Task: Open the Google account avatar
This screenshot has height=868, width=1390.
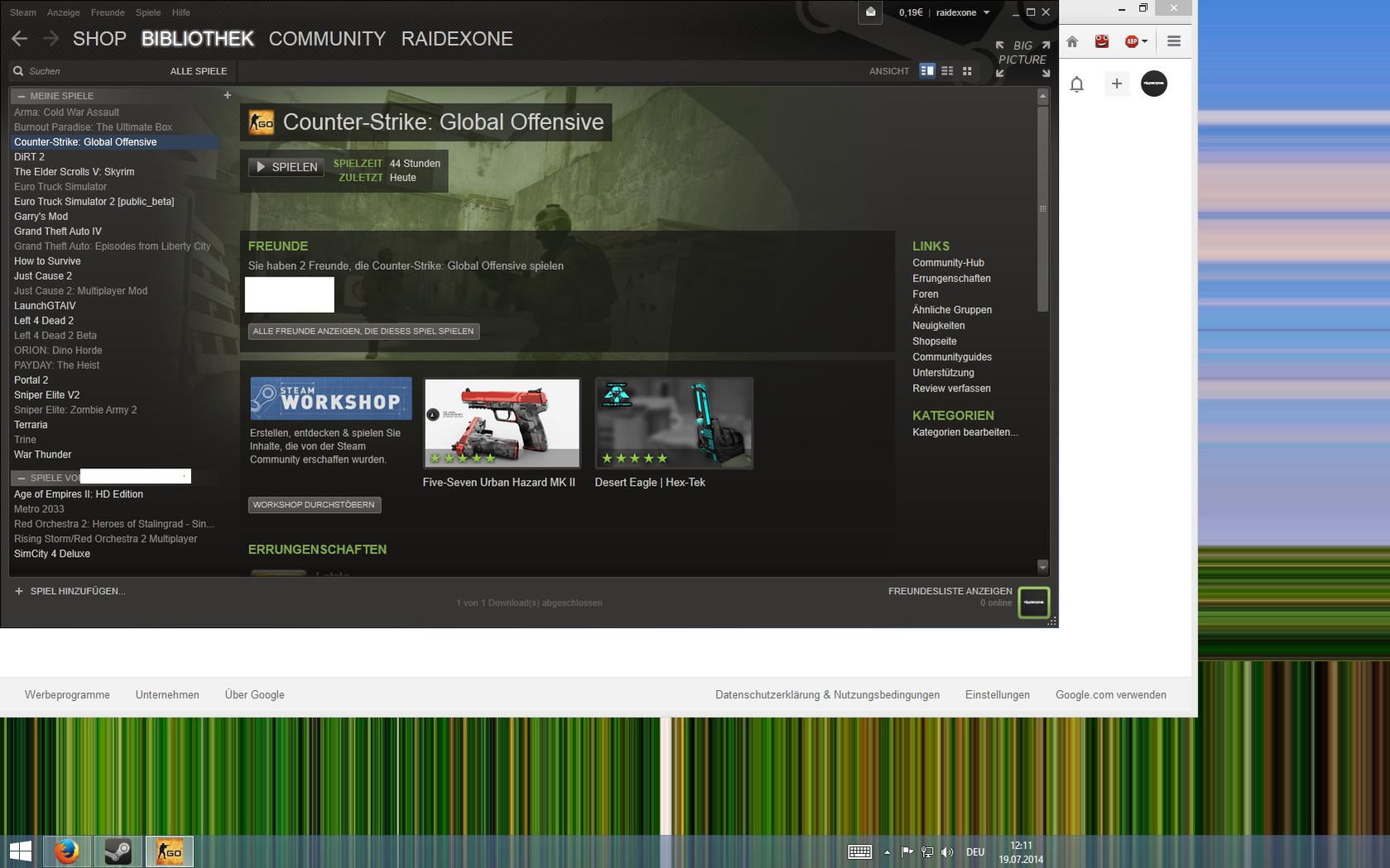Action: tap(1154, 84)
